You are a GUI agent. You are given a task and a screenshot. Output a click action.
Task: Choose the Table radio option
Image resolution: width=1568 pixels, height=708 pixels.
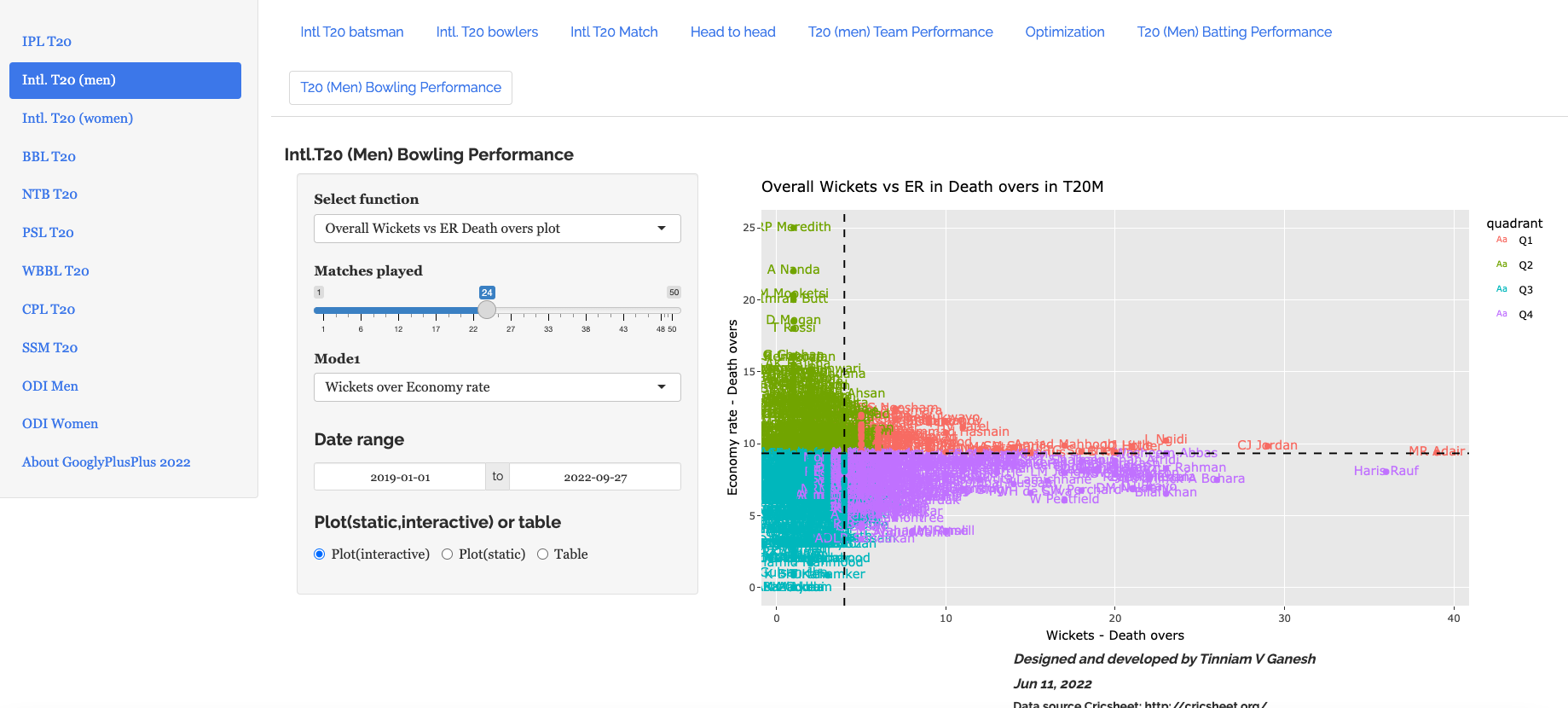pyautogui.click(x=542, y=554)
